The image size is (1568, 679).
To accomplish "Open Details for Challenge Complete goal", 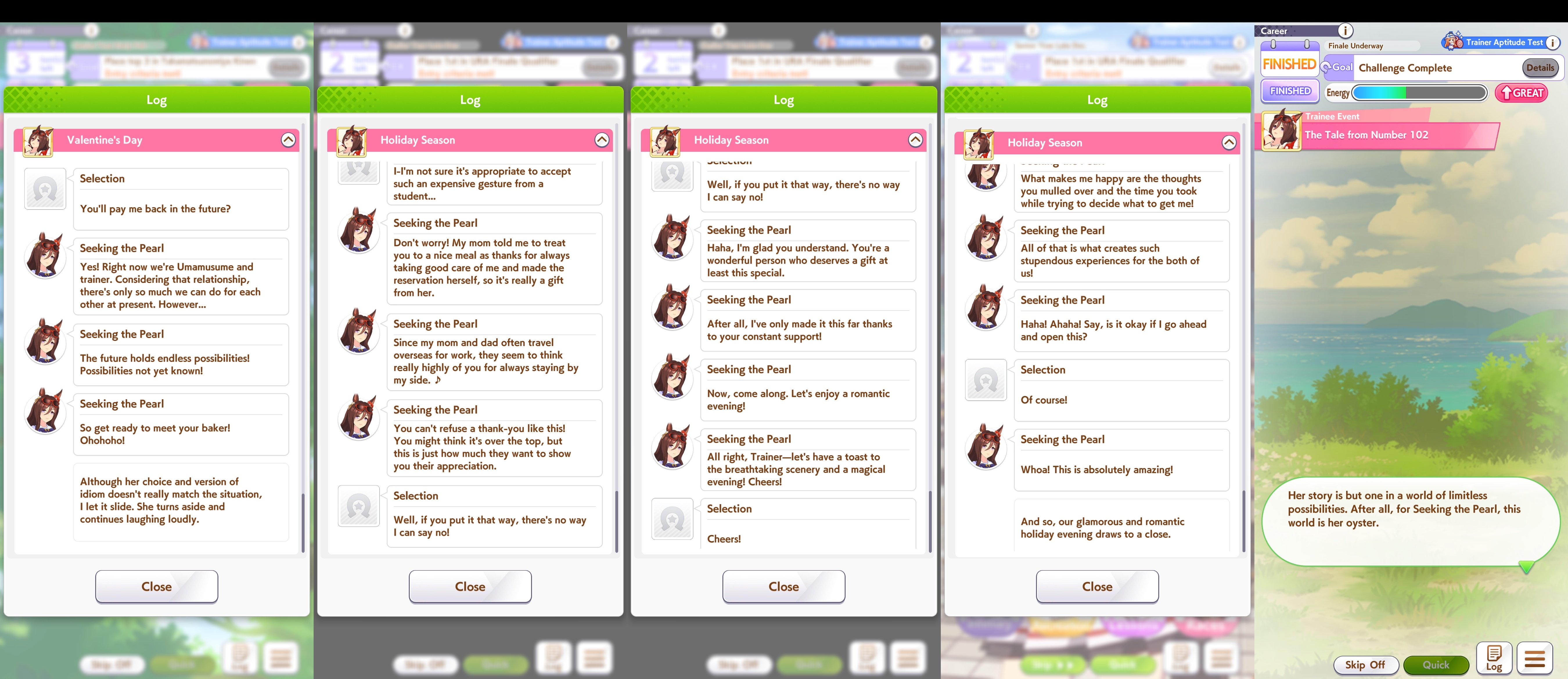I will click(1540, 68).
